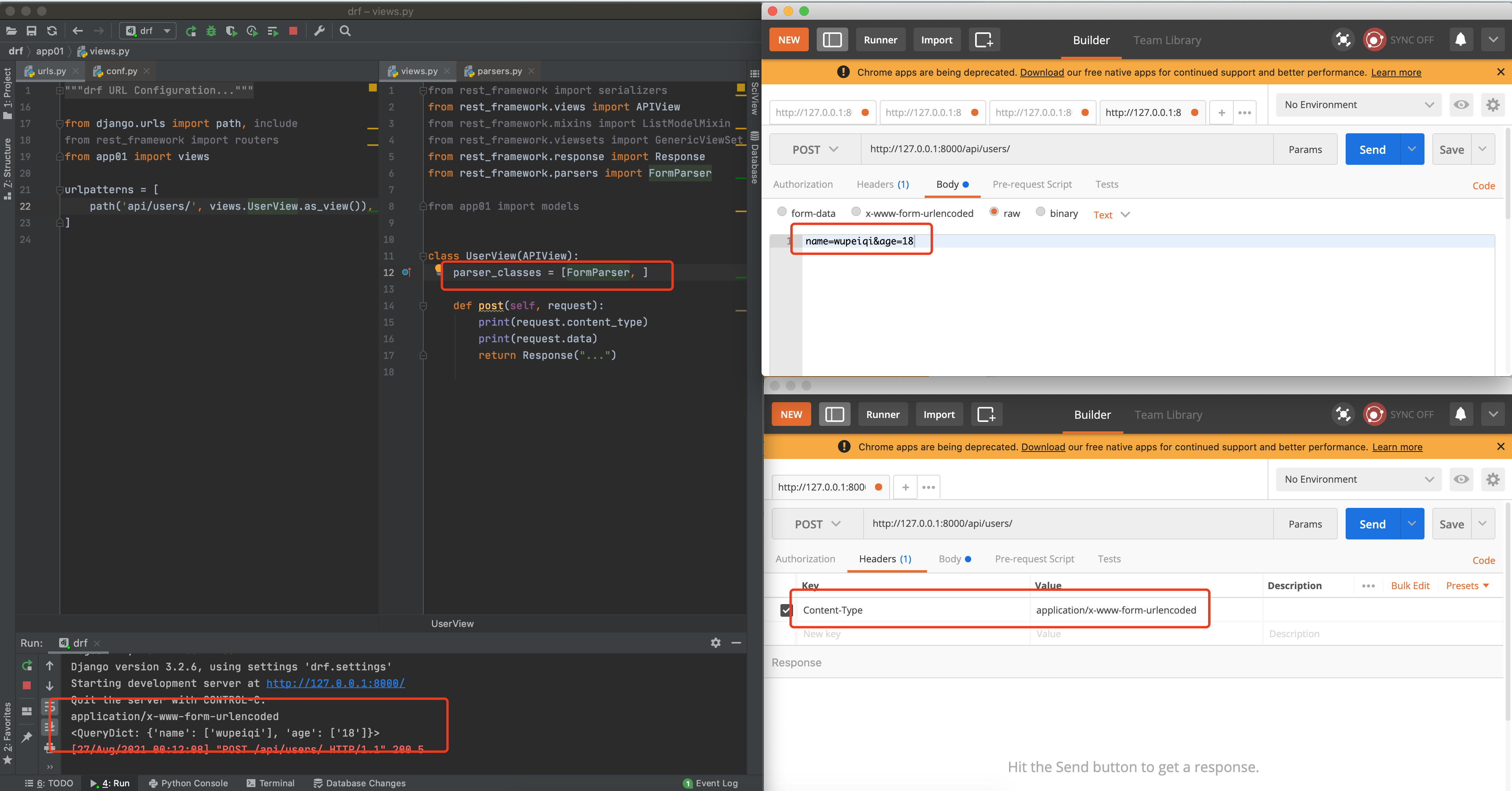Click the rerun icon in Run panel

27,665
